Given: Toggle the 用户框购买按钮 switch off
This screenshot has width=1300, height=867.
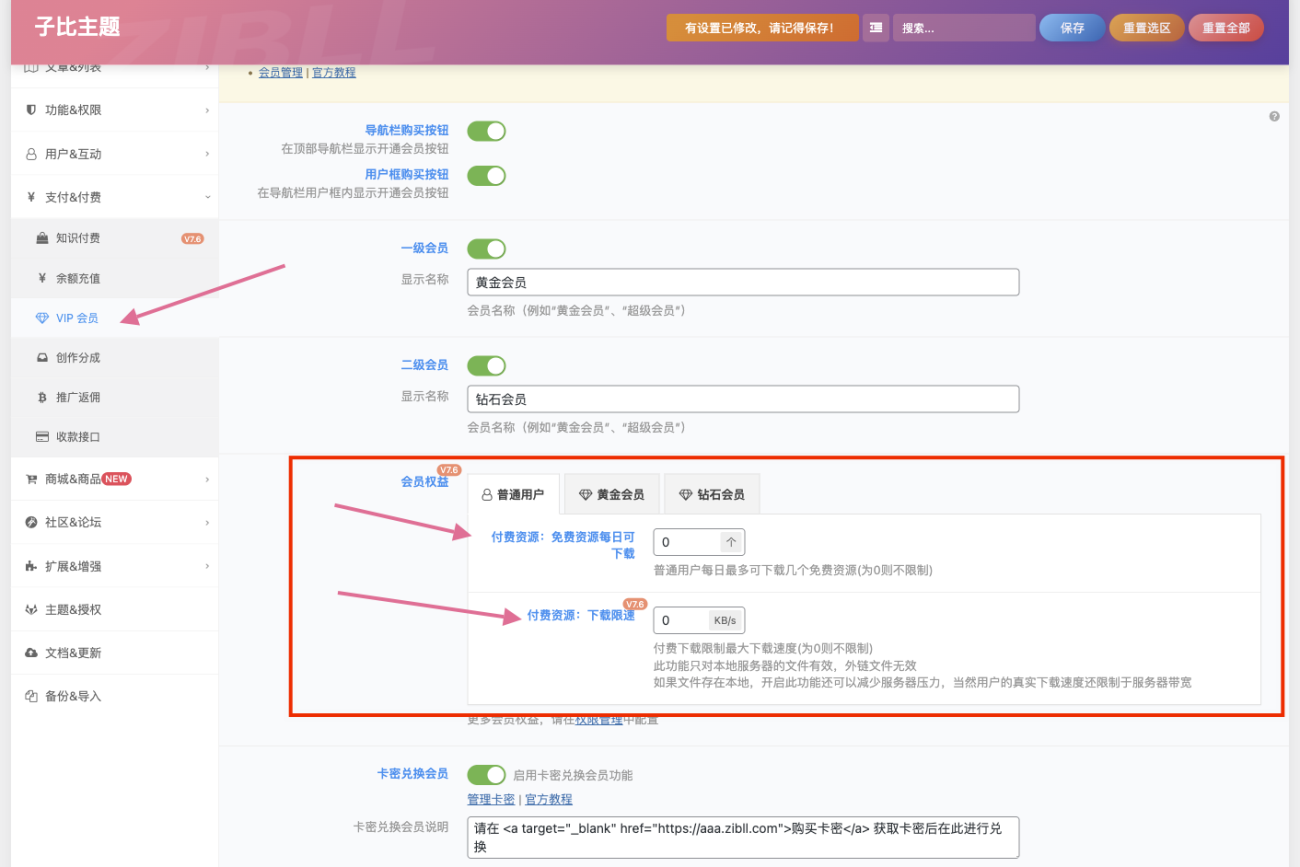Looking at the screenshot, I should (486, 175).
